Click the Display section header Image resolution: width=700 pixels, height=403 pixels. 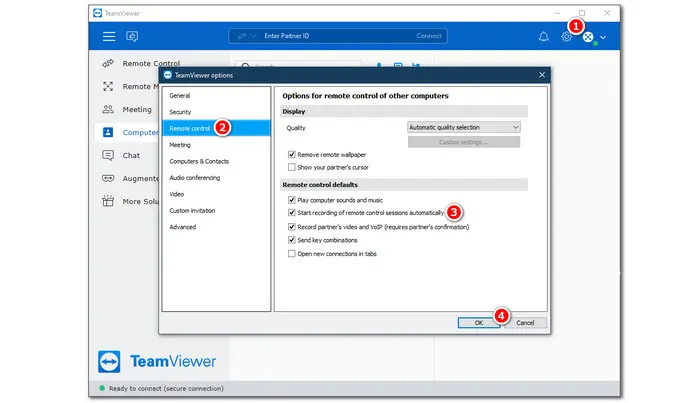[x=404, y=111]
